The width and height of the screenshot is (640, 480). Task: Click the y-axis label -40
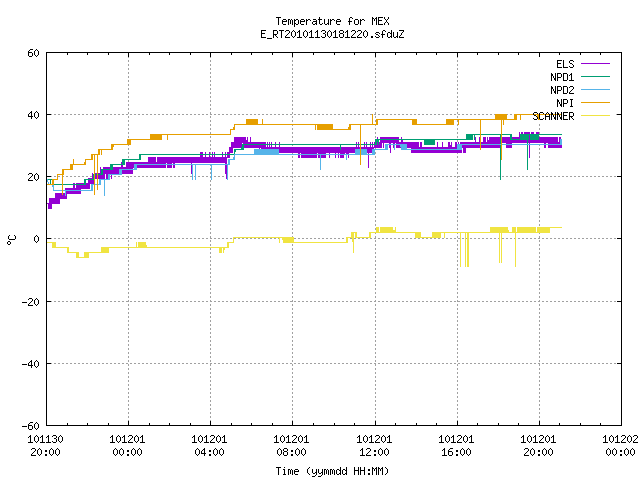31,364
